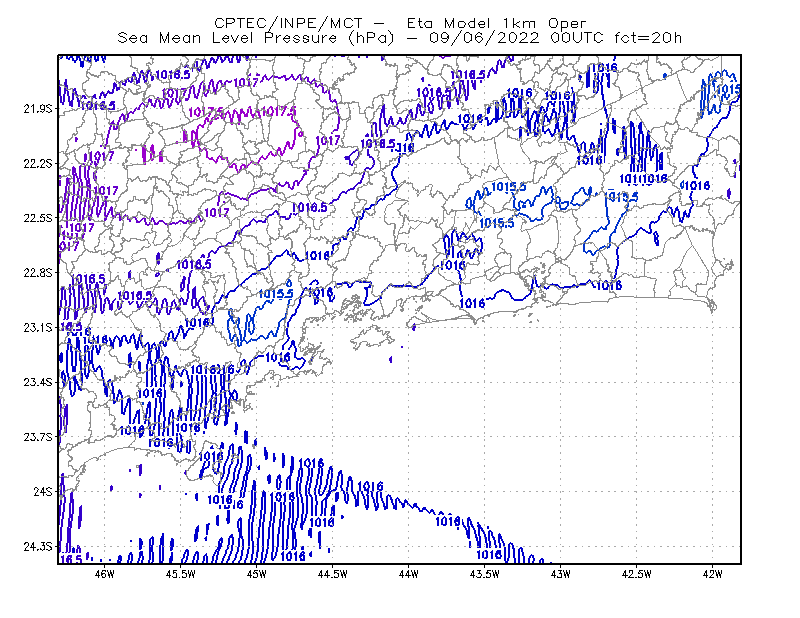The width and height of the screenshot is (800, 618).
Task: Select the 44W longitude axis label
Action: tap(409, 574)
